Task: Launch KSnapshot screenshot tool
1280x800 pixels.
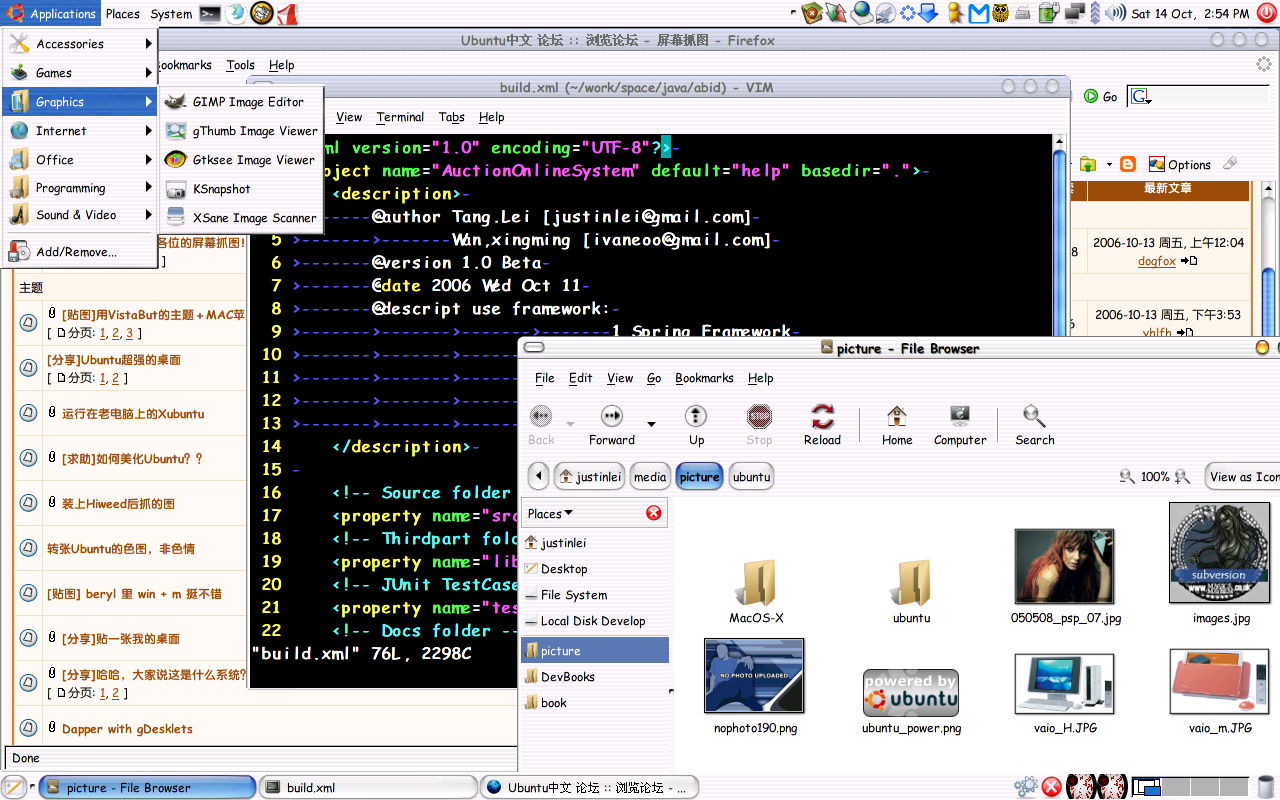Action: point(241,189)
